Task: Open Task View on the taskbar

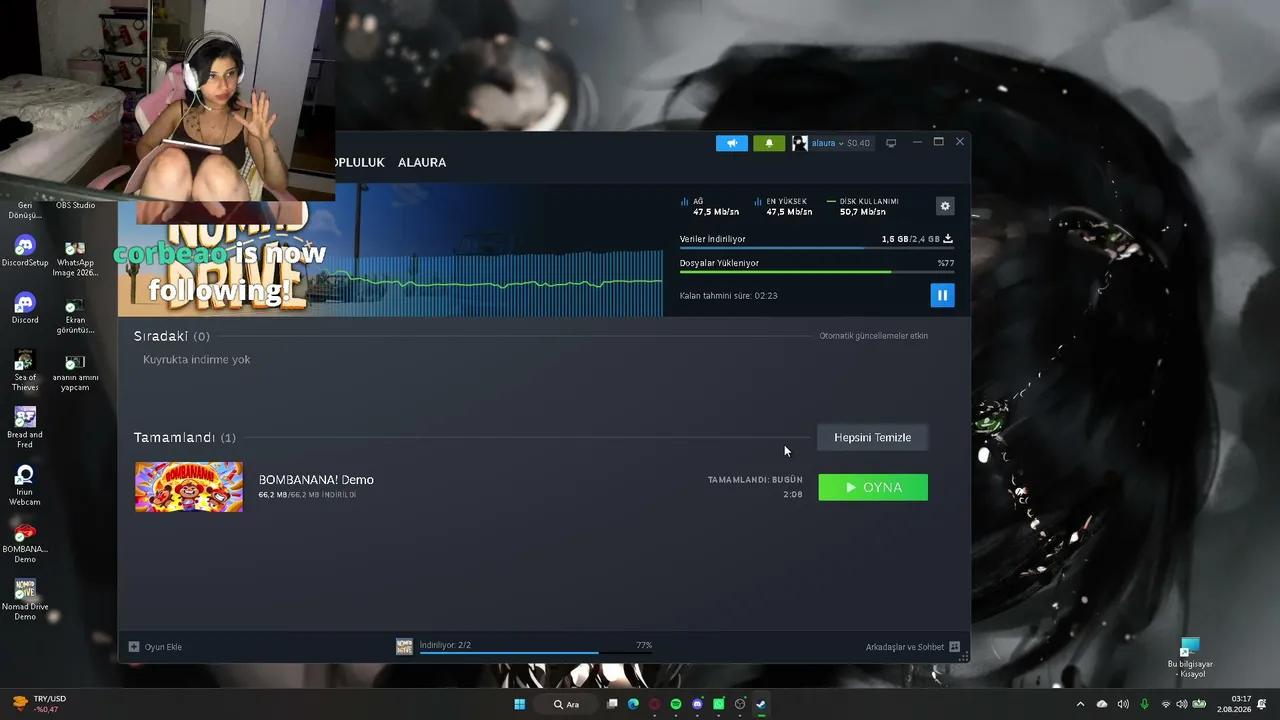Action: tap(612, 704)
